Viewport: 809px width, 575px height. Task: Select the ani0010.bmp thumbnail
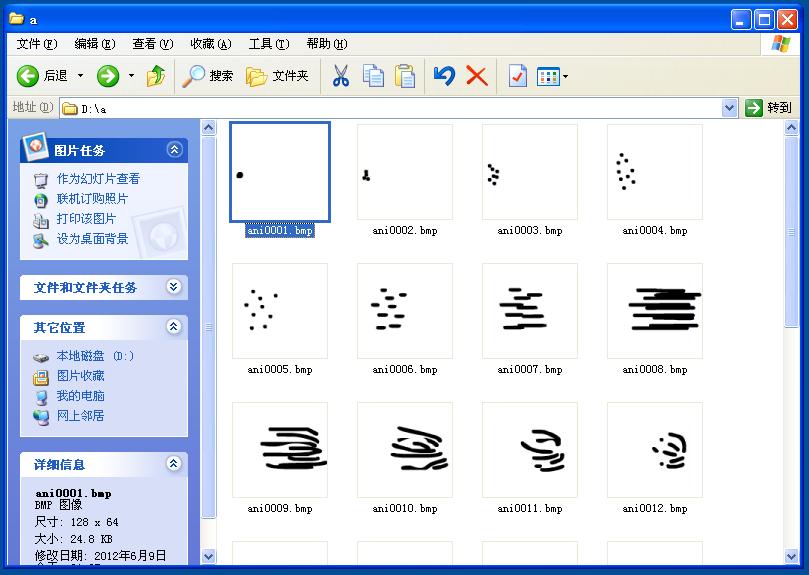405,450
